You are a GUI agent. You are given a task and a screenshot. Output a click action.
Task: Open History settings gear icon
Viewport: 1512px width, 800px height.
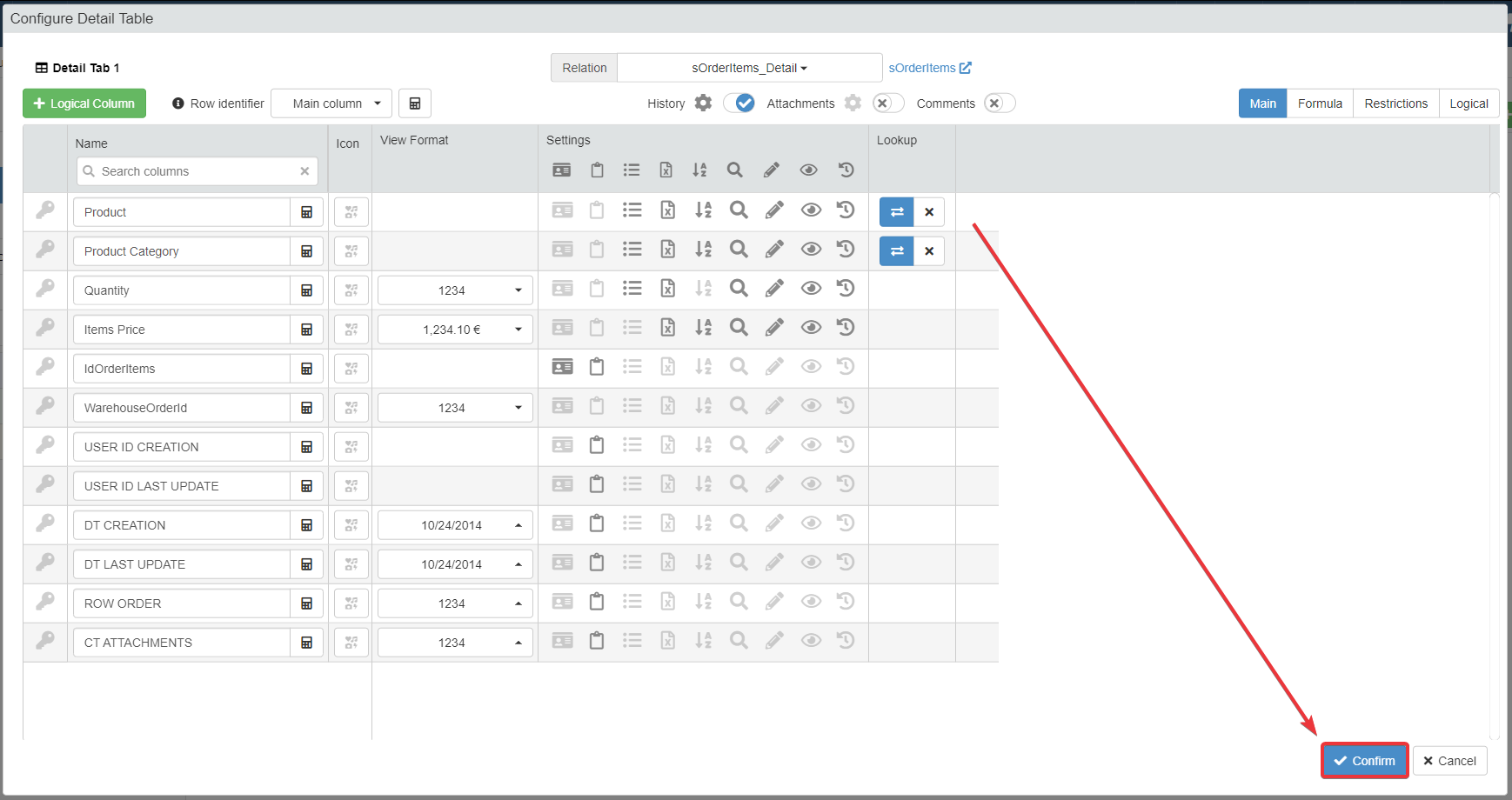pos(703,103)
